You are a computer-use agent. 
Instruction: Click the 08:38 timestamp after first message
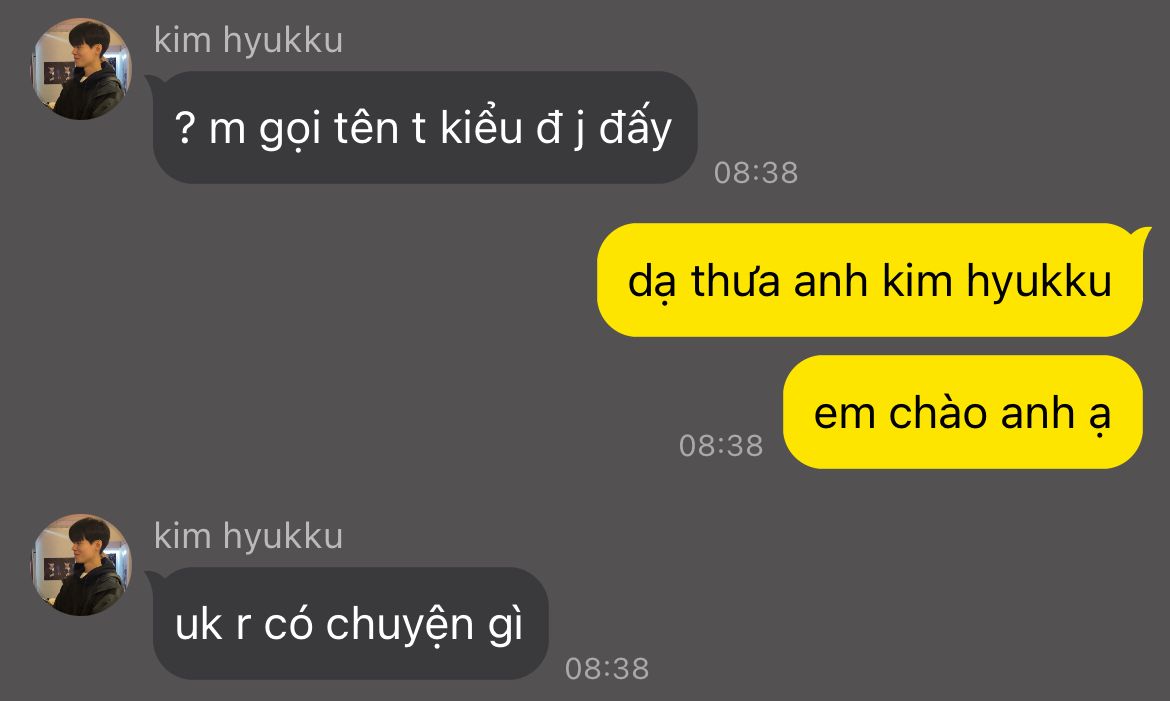[x=756, y=172]
